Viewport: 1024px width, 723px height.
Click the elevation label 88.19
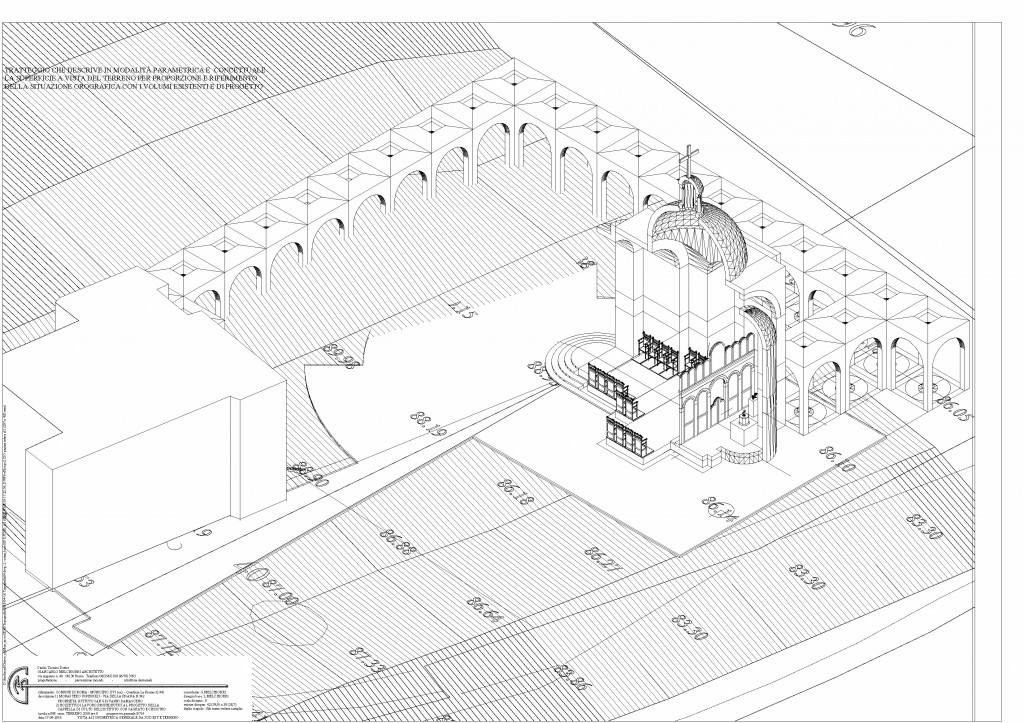pyautogui.click(x=427, y=424)
